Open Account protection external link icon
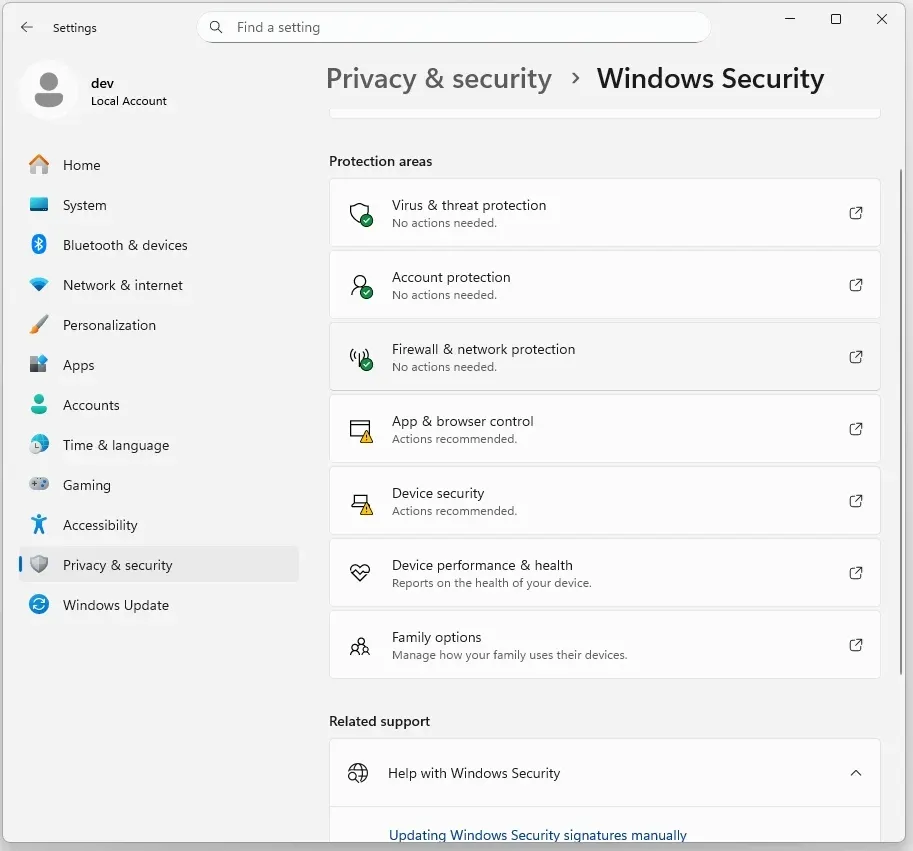Screen dimensions: 913x851 pos(856,285)
